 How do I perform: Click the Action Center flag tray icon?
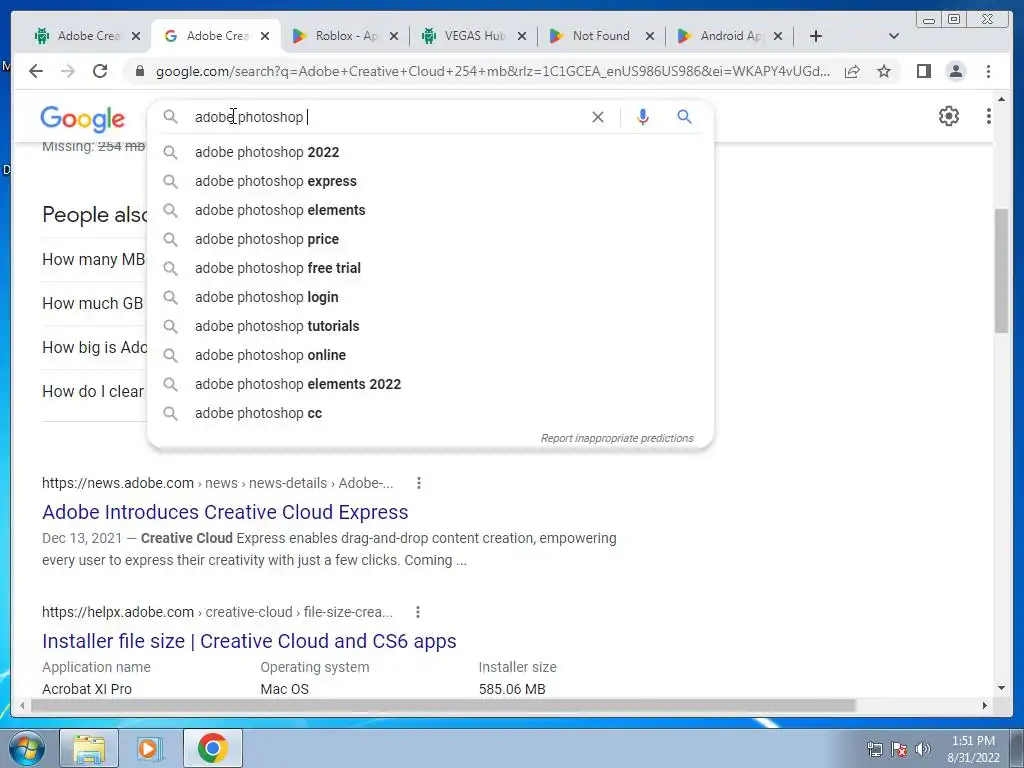(899, 749)
